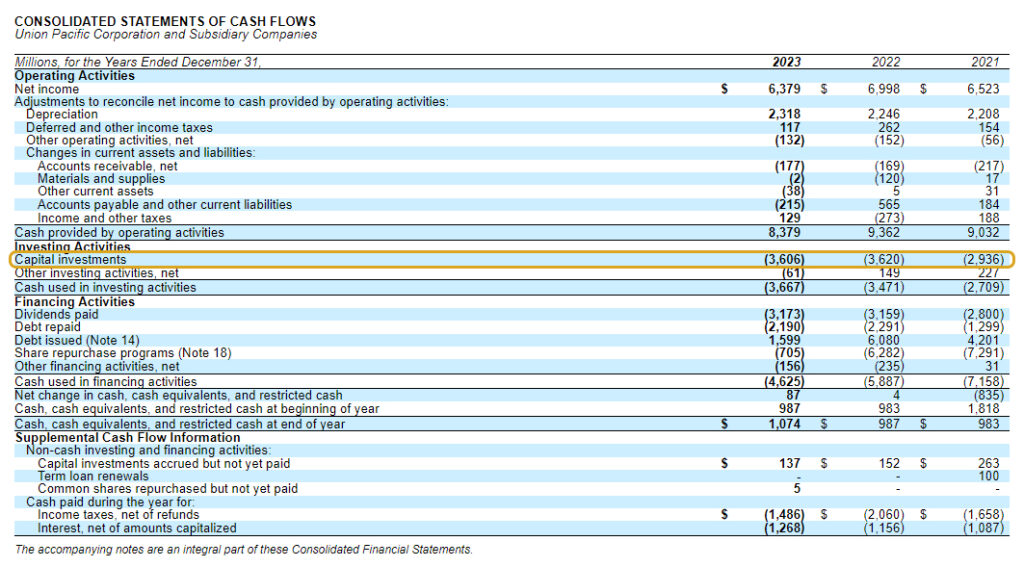The image size is (1024, 567).
Task: Click the Materials and supplies label
Action: click(x=101, y=178)
